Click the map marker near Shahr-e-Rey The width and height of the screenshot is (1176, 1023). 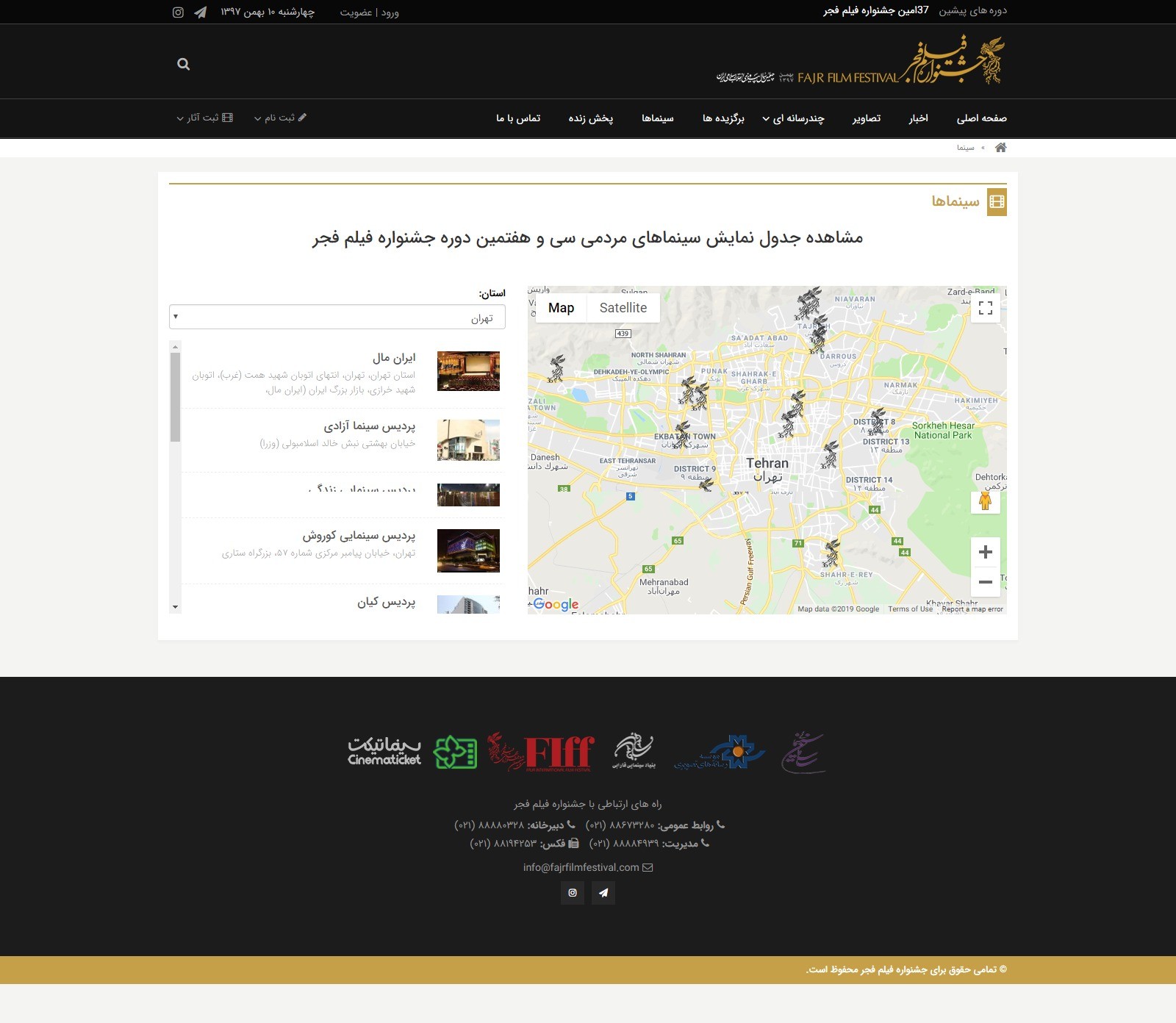[x=831, y=553]
